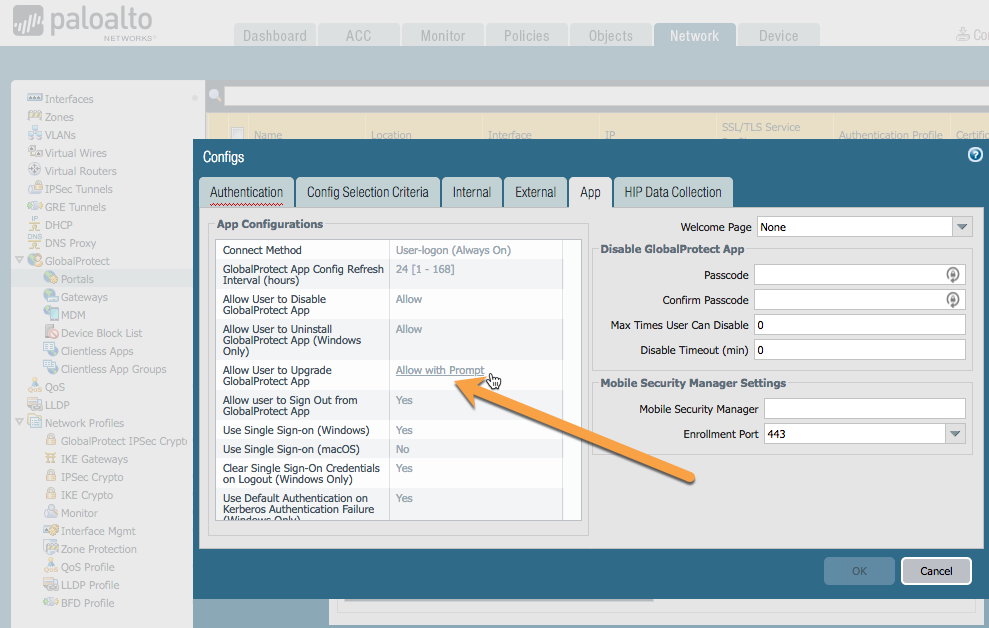Click the OK button
Screen dimensions: 989x628
click(x=859, y=571)
